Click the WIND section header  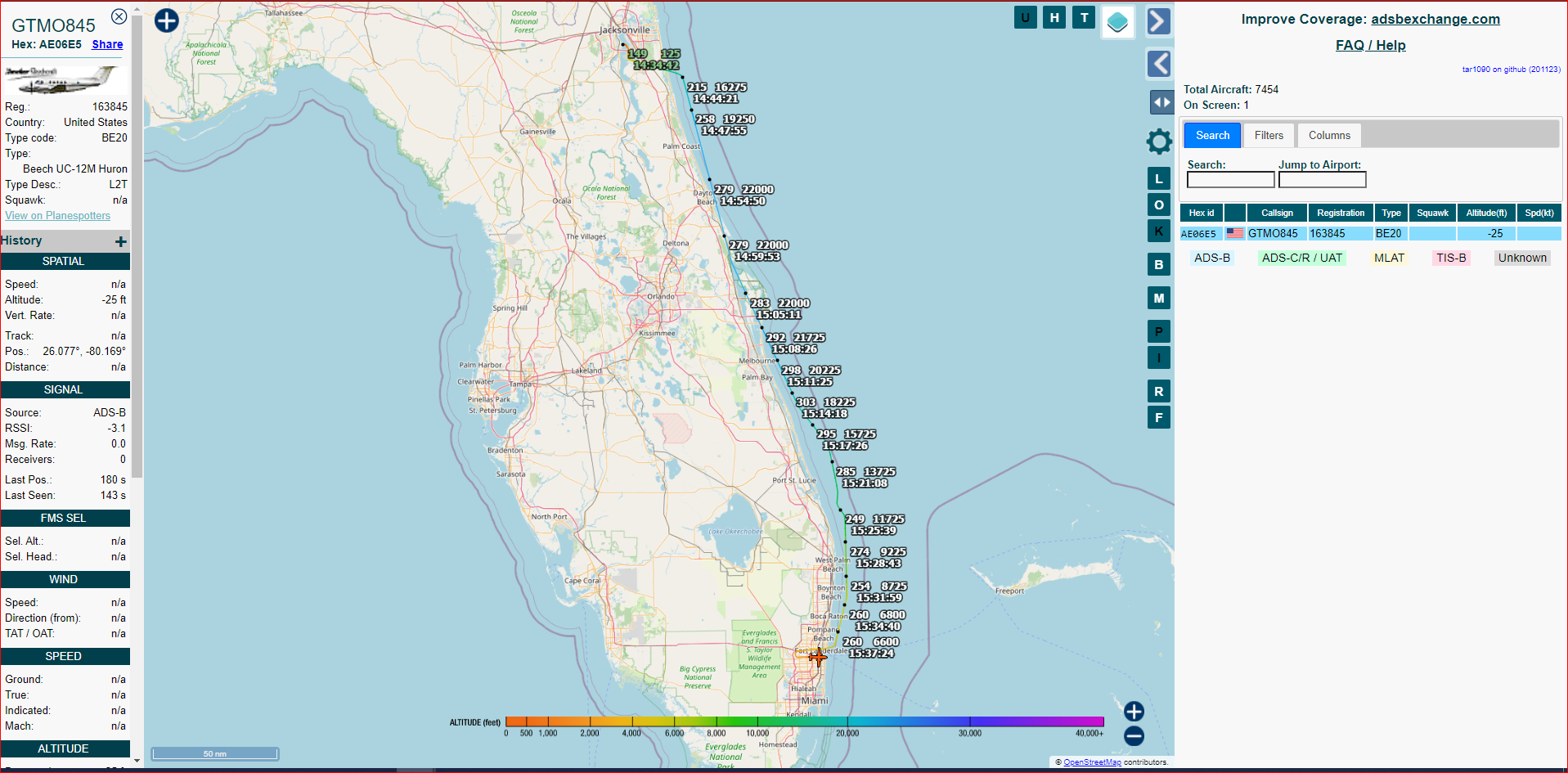[x=65, y=579]
